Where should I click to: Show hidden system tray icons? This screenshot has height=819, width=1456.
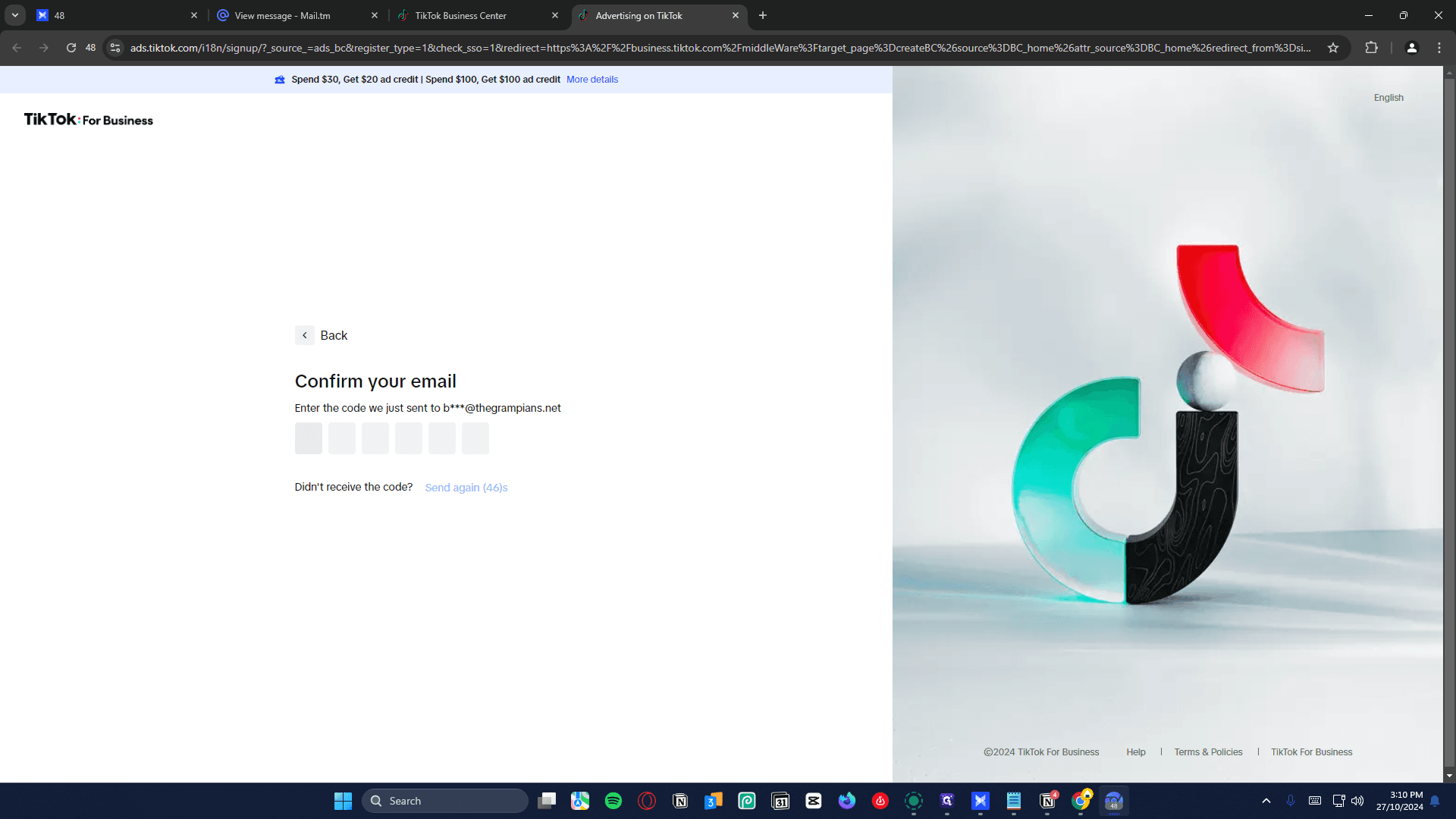pyautogui.click(x=1266, y=801)
